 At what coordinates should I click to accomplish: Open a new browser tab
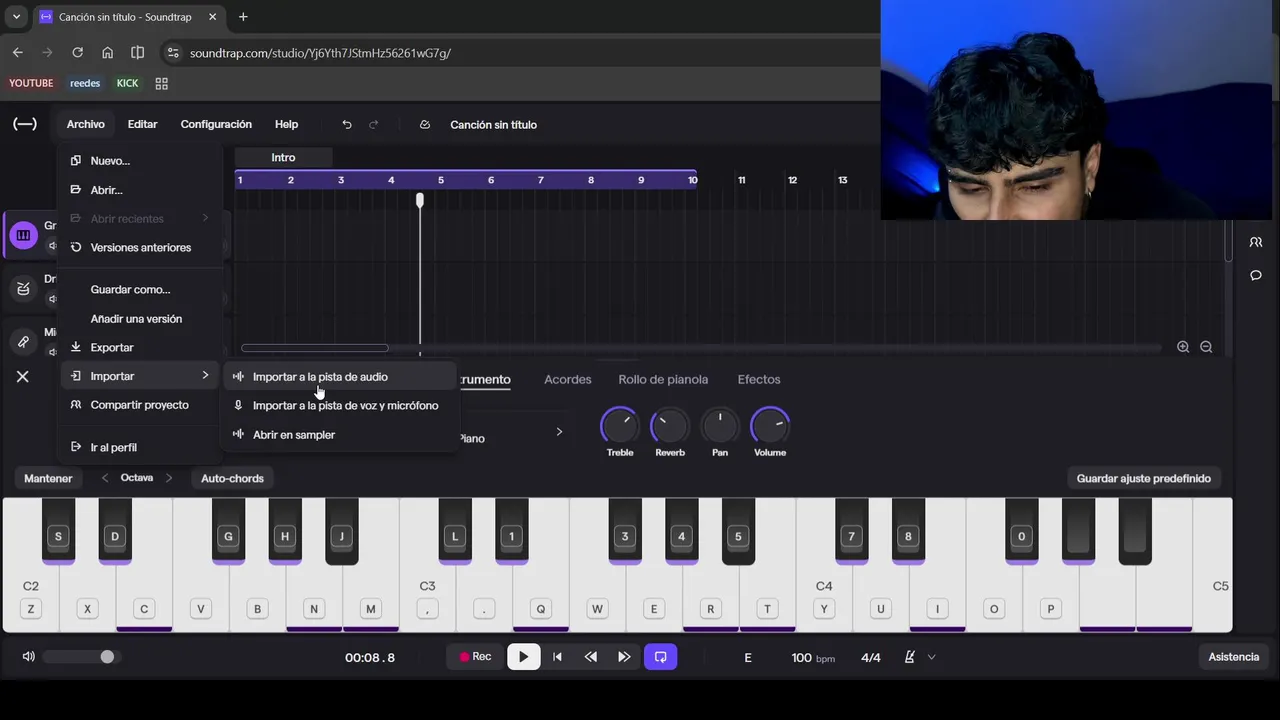click(x=243, y=17)
